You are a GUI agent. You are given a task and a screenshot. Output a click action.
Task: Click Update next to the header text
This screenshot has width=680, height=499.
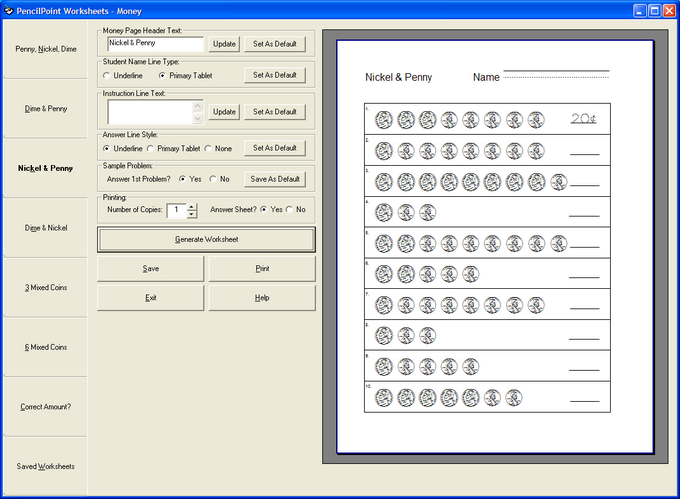coord(225,44)
